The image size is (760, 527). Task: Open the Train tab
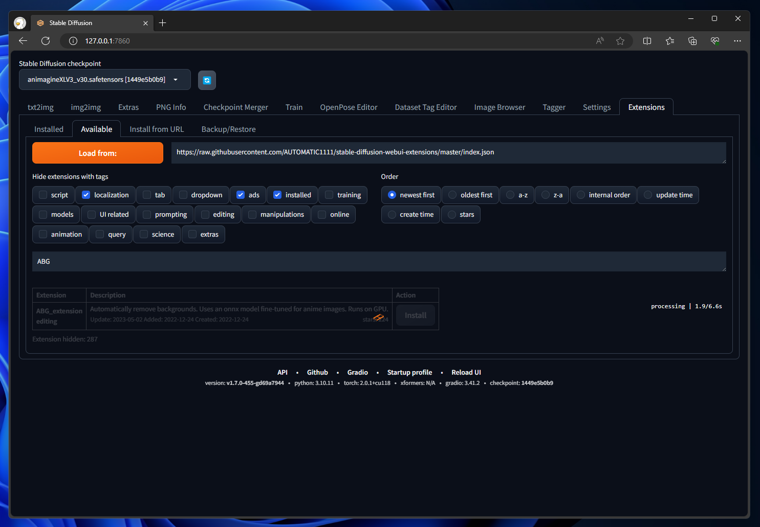[x=294, y=107]
